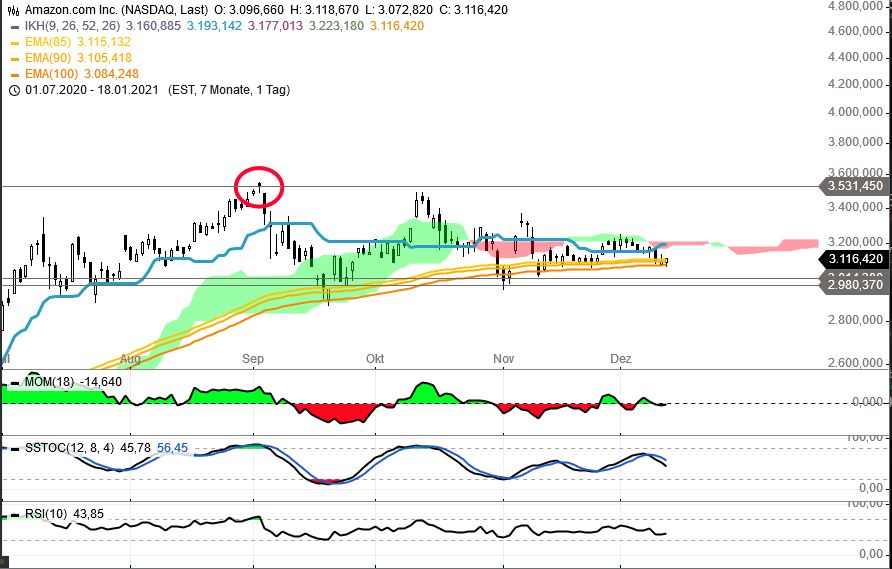Click the close price value C: 3.116,420

pos(473,10)
